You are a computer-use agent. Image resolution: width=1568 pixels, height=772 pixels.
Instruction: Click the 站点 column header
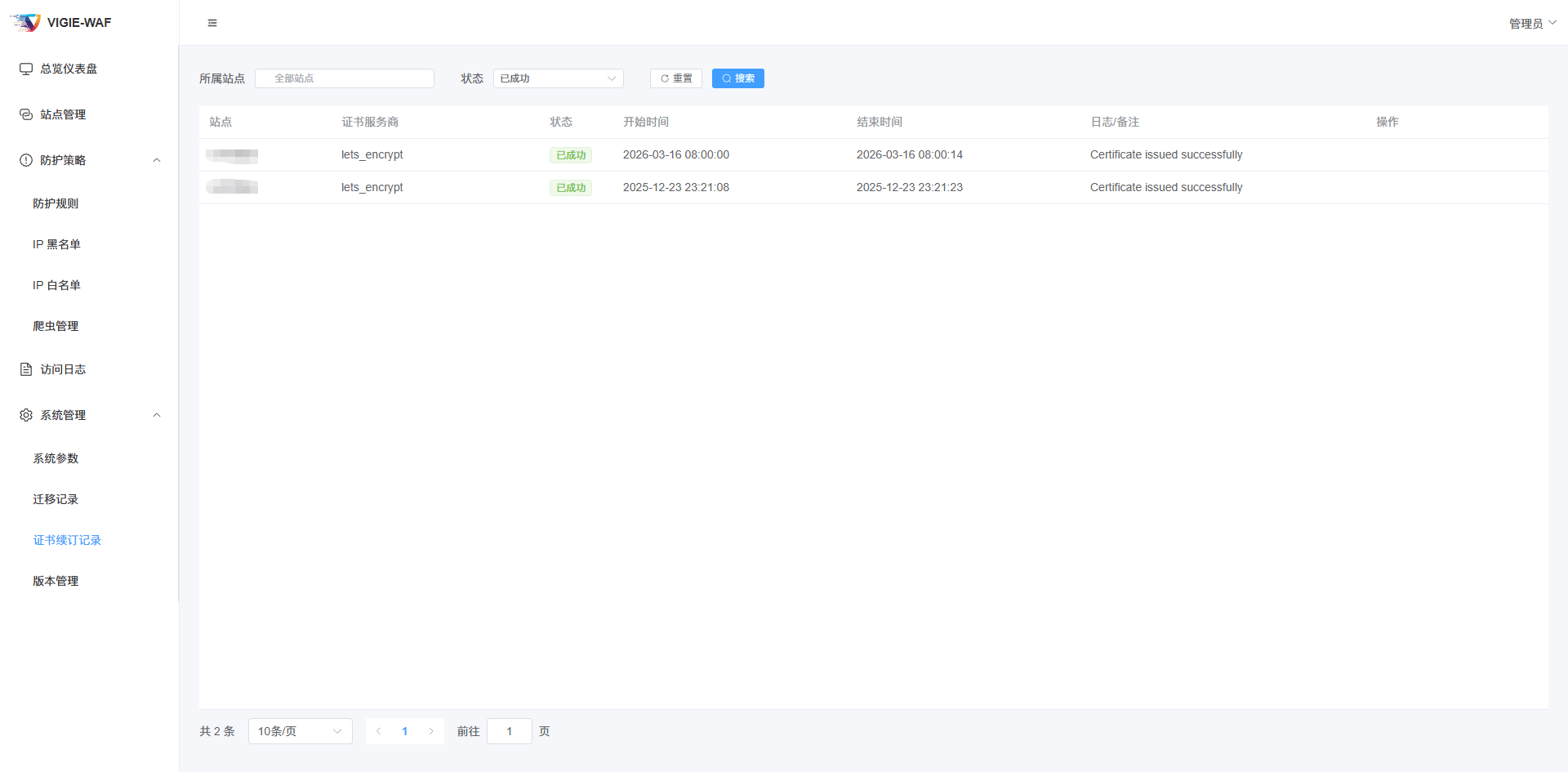pyautogui.click(x=220, y=122)
